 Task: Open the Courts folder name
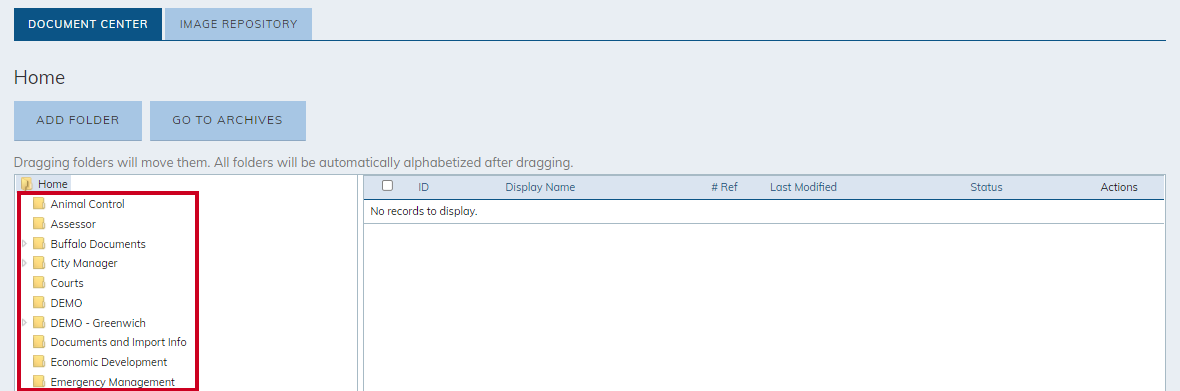pos(67,283)
